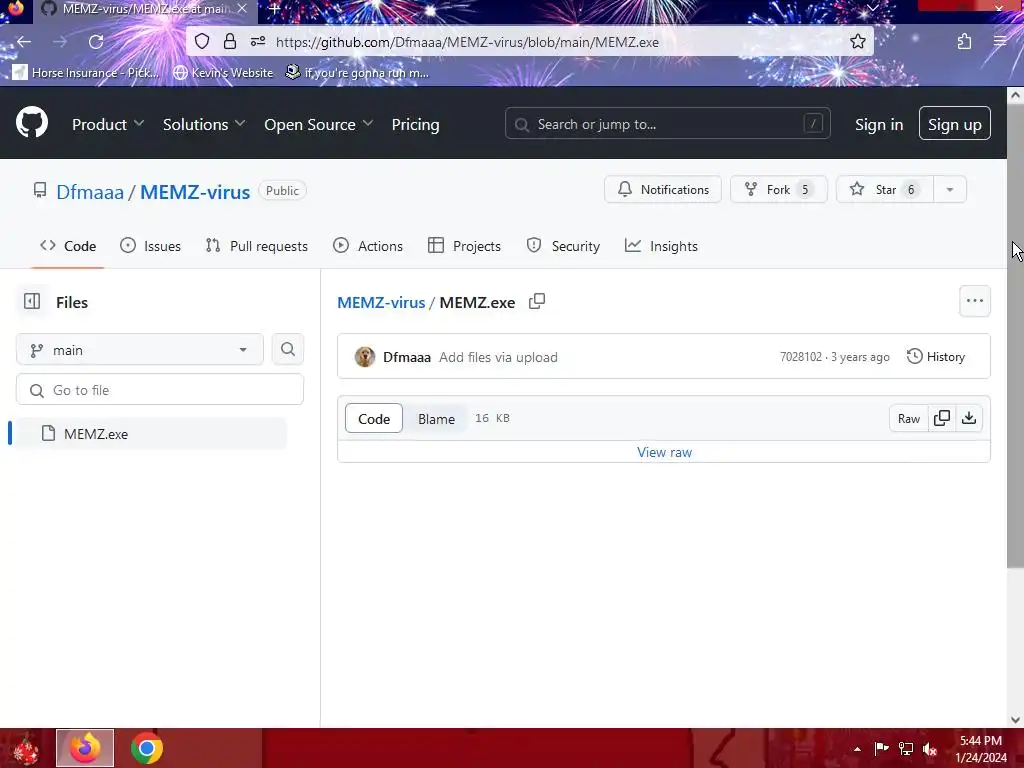1024x768 pixels.
Task: Open the star lists dropdown arrow
Action: [950, 189]
